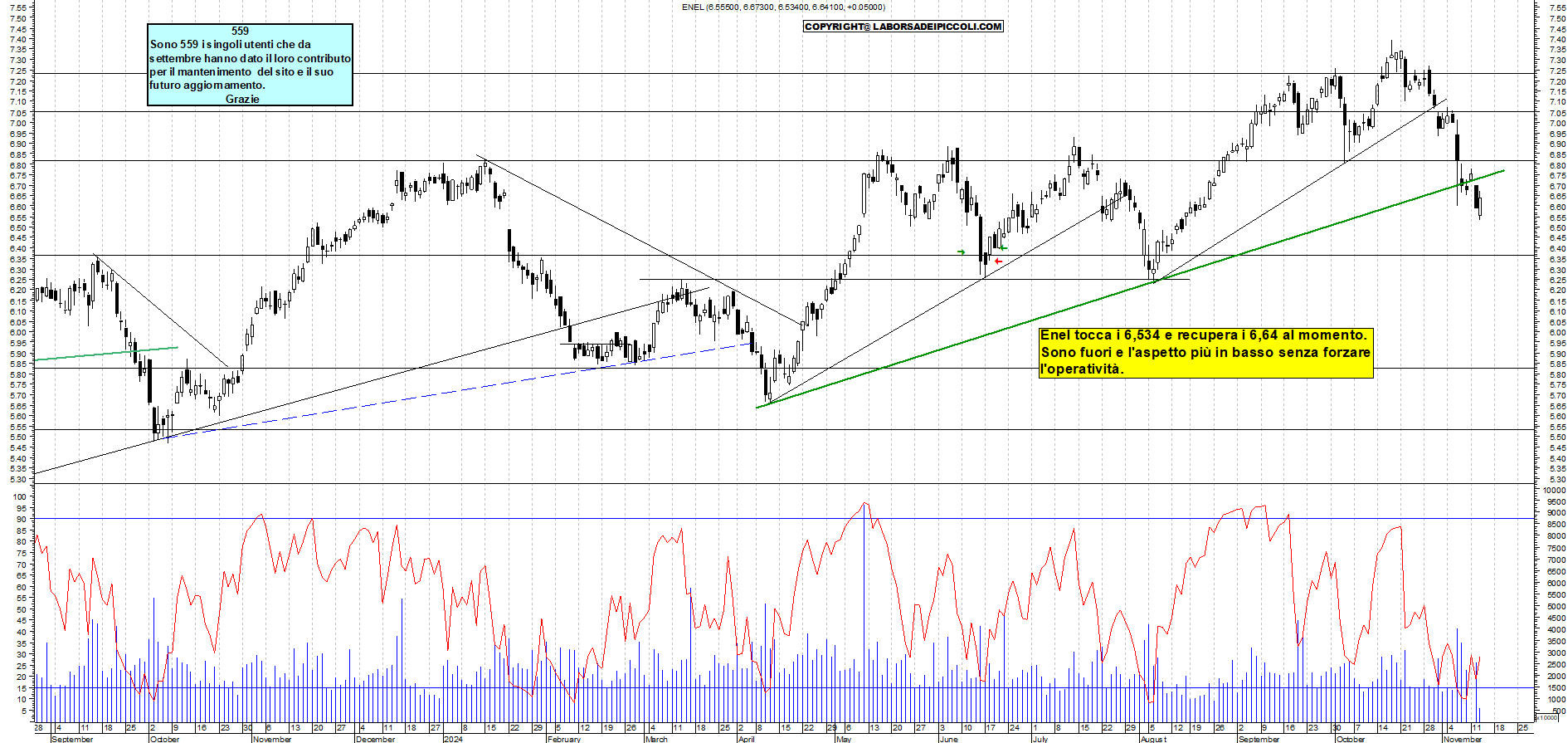Click the COPYRIGHT@ LABORSADEIPICCOLI.COM label
This screenshot has height=743, width=1568.
[903, 27]
